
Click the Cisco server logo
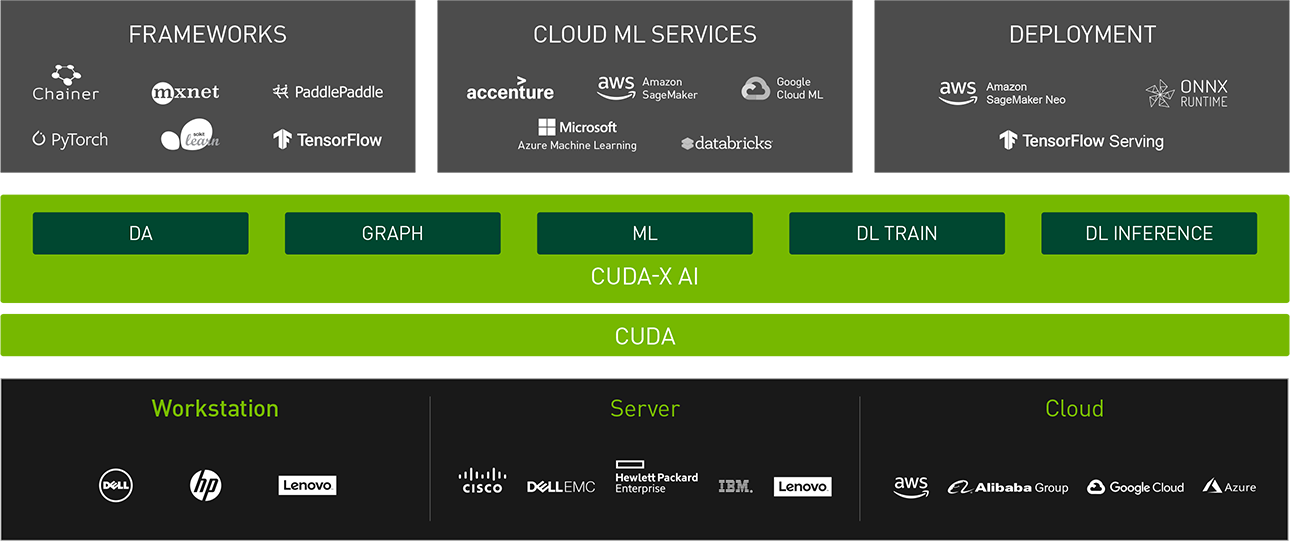(x=482, y=481)
